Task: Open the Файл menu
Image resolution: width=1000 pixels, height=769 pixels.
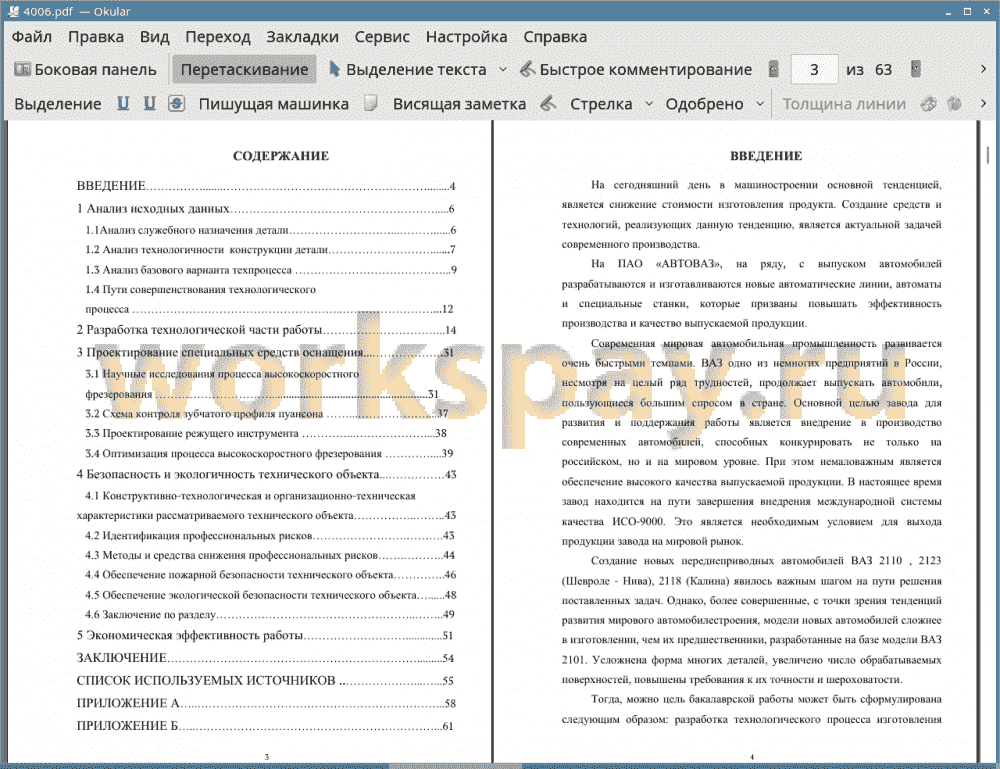Action: point(32,37)
